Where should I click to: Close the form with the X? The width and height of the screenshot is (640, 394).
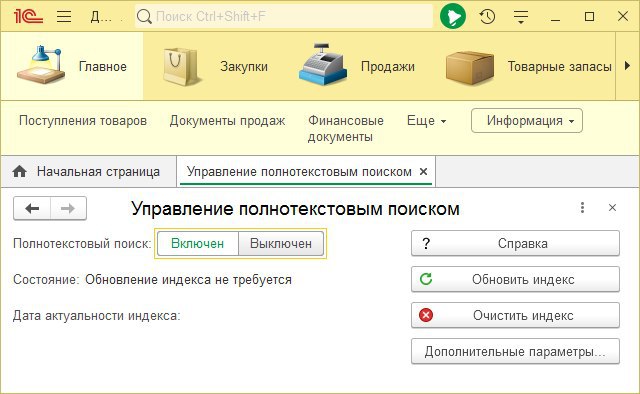pyautogui.click(x=612, y=207)
